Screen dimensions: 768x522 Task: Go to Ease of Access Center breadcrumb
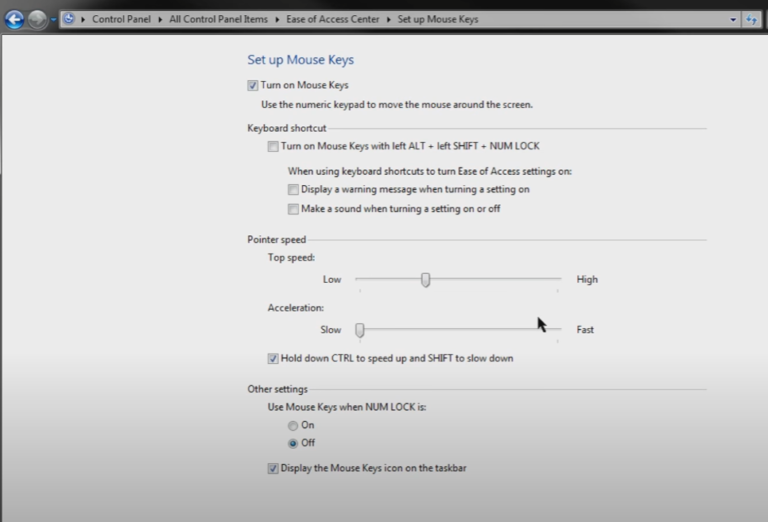coord(333,19)
